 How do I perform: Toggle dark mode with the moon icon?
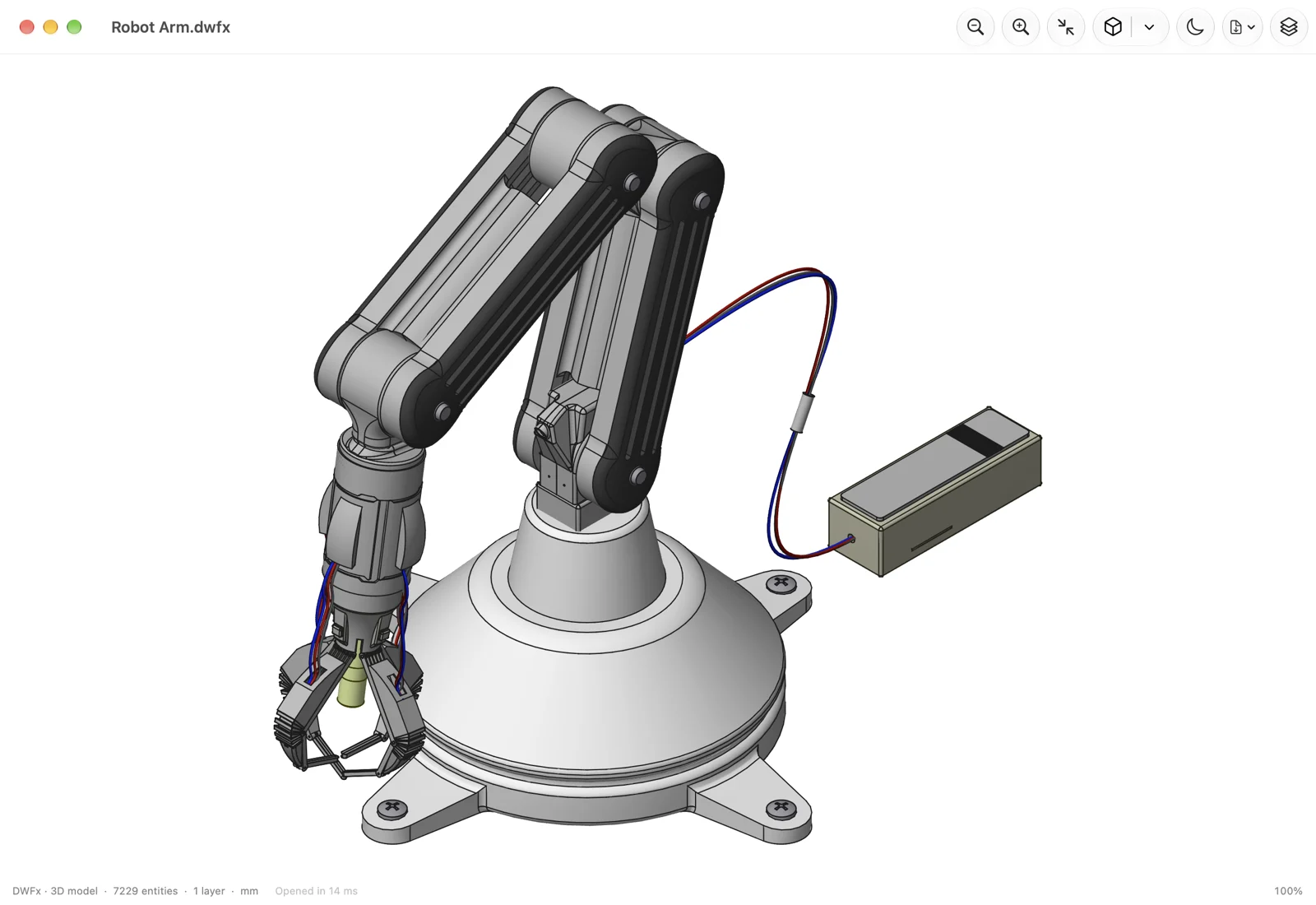1195,27
